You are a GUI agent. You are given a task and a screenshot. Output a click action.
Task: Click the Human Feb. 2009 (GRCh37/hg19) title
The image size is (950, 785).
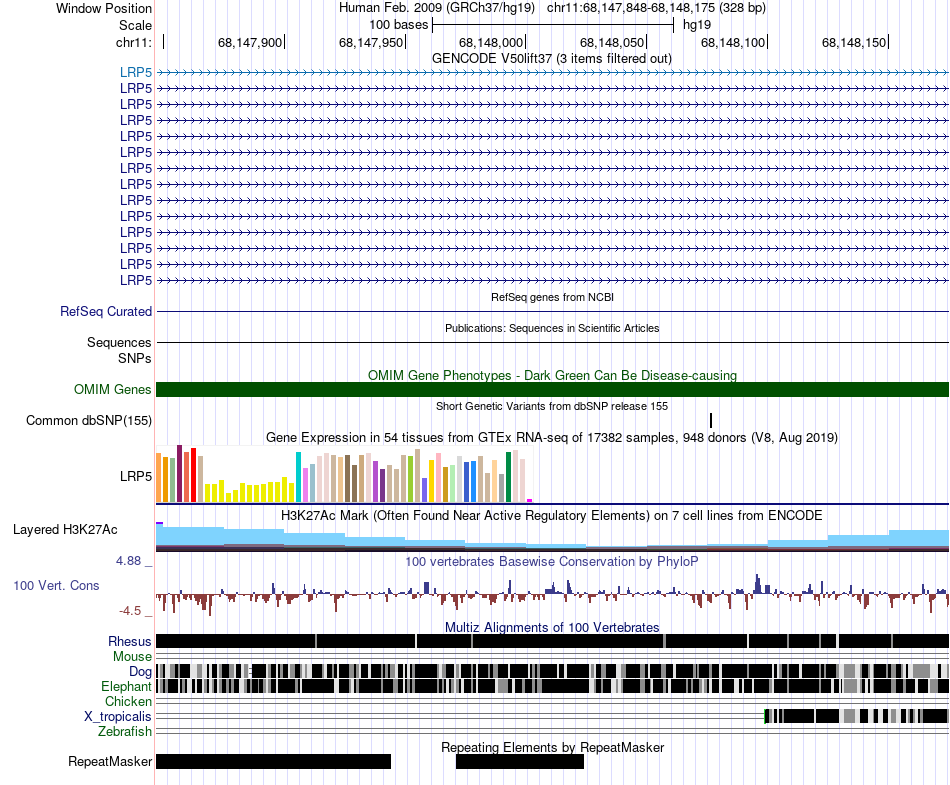(437, 8)
